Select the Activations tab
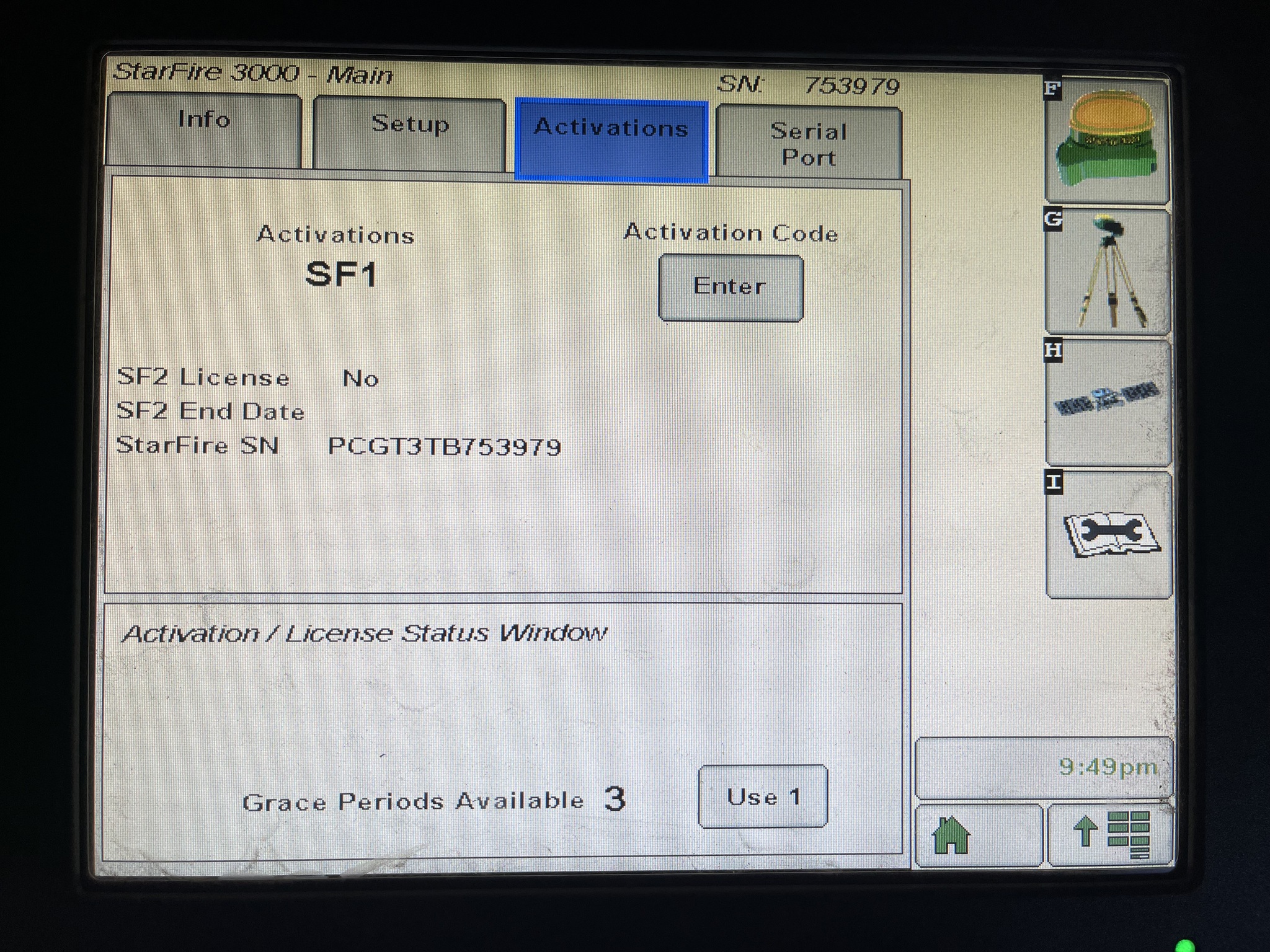Image resolution: width=1270 pixels, height=952 pixels. point(611,140)
